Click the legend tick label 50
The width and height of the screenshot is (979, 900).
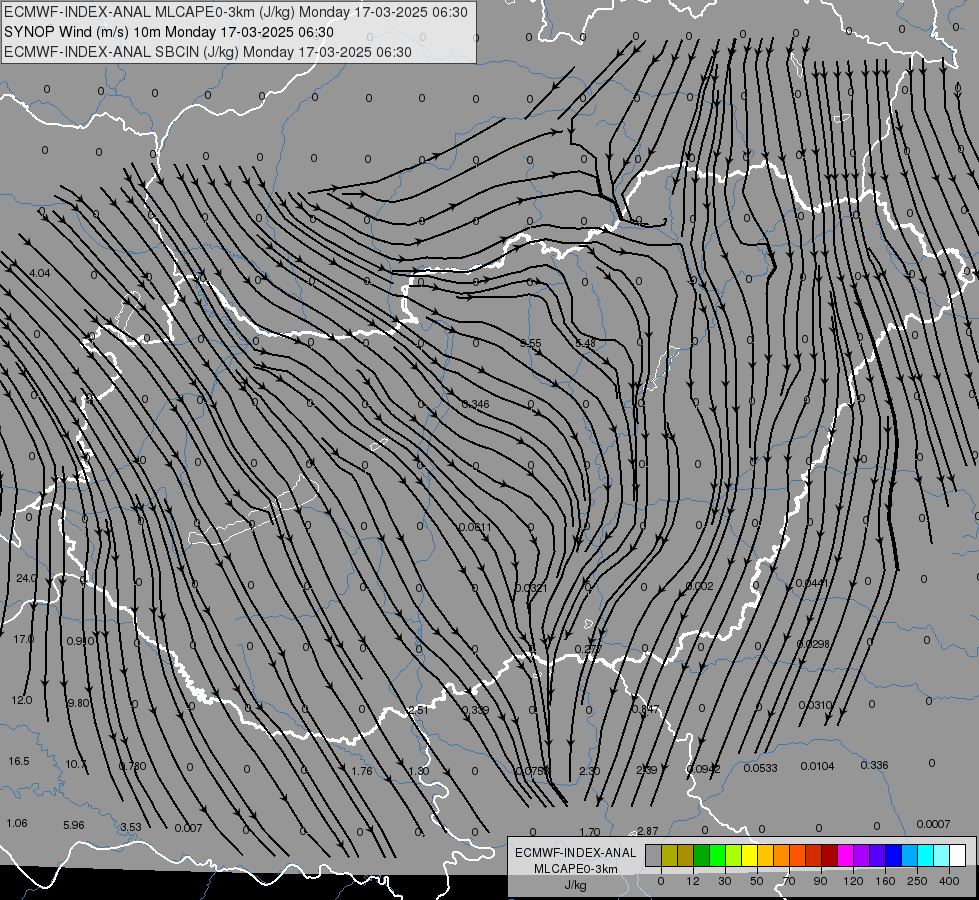click(757, 881)
